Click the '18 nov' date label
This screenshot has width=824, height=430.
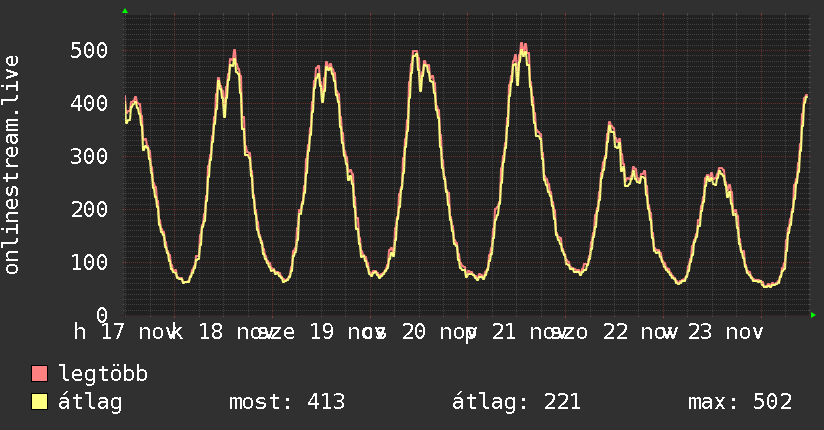[235, 332]
